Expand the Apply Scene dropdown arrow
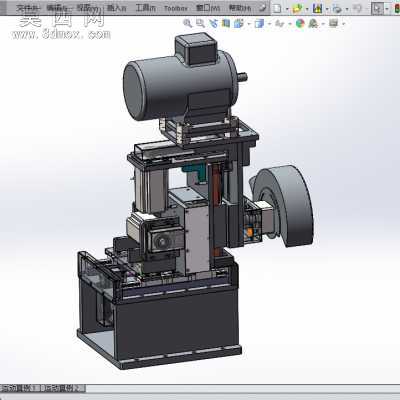Image resolution: width=400 pixels, height=400 pixels. point(323,24)
